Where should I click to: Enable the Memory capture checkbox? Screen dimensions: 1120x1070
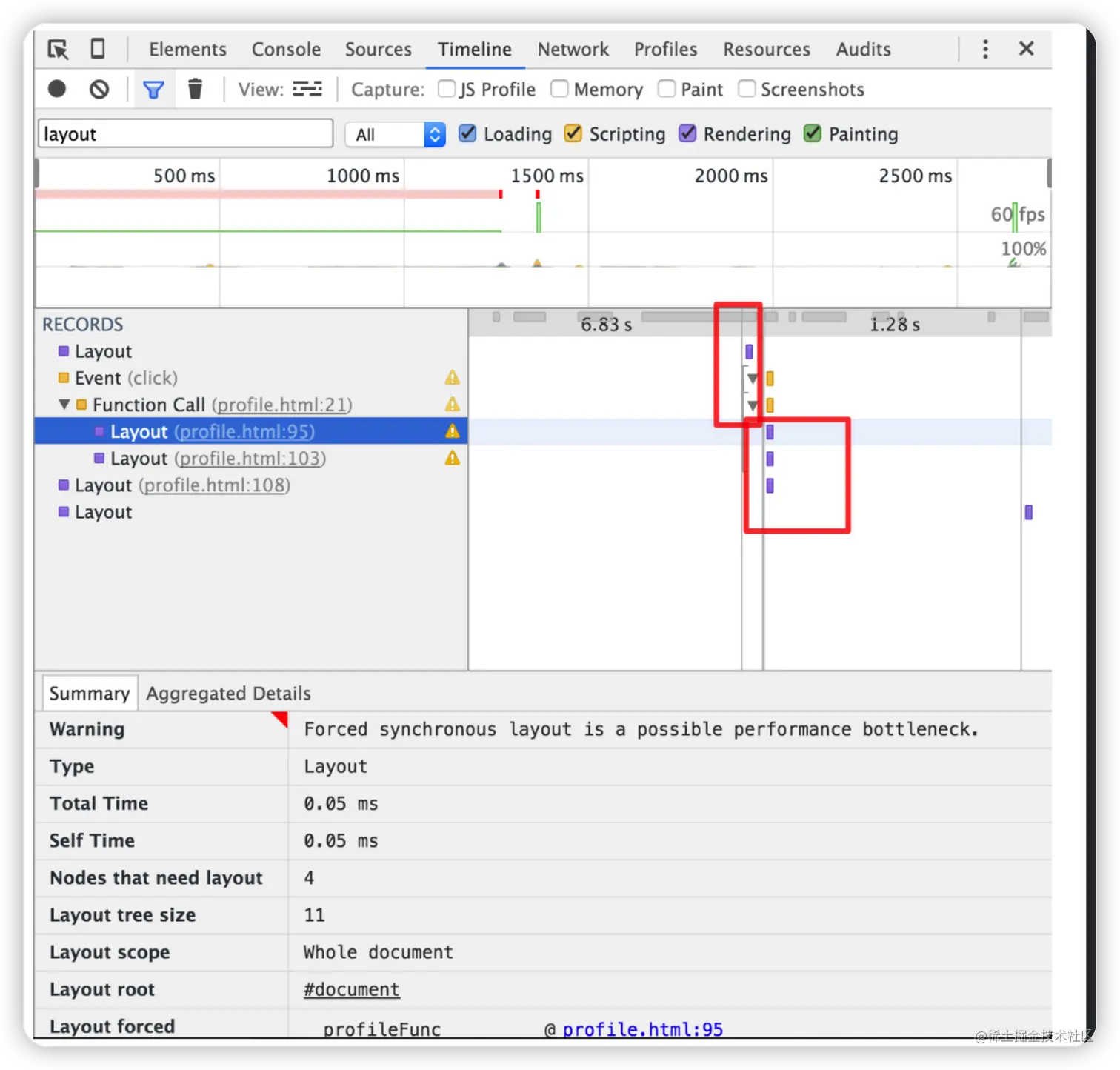[560, 89]
